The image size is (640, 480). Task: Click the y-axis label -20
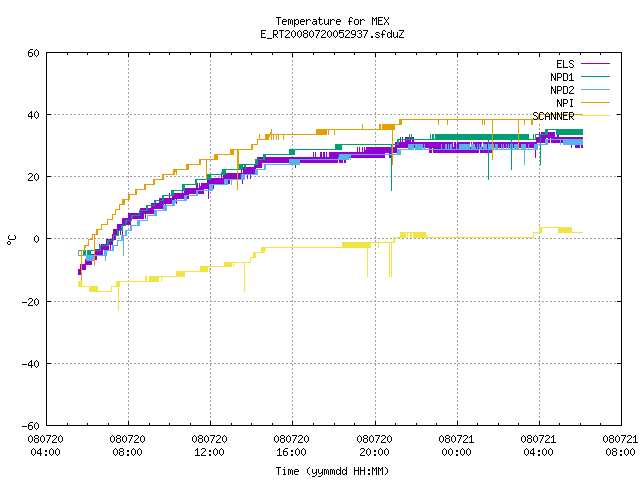pos(31,302)
